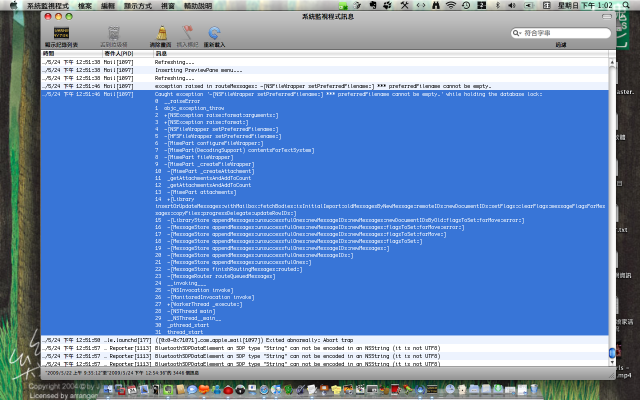Click the status bar message count text
The height and width of the screenshot is (400, 640).
(122, 373)
